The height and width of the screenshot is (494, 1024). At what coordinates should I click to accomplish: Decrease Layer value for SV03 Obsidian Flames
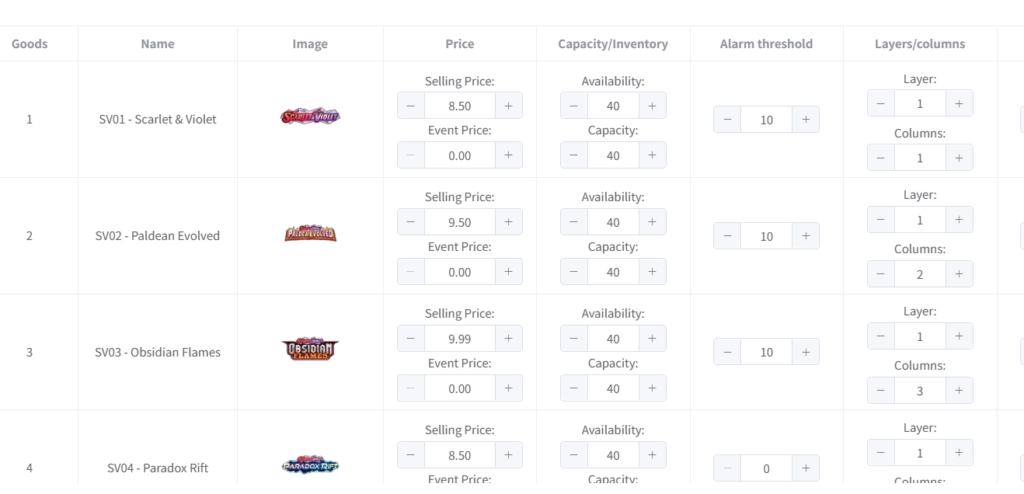point(881,336)
